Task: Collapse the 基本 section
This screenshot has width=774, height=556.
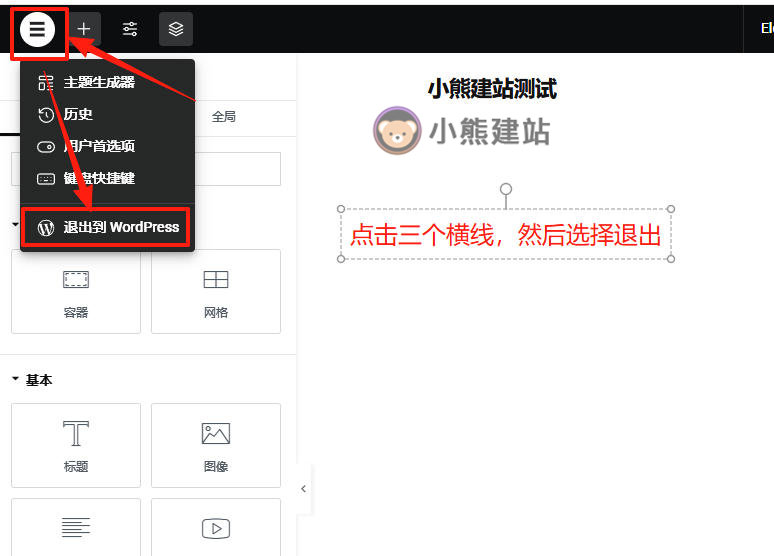Action: [32, 380]
